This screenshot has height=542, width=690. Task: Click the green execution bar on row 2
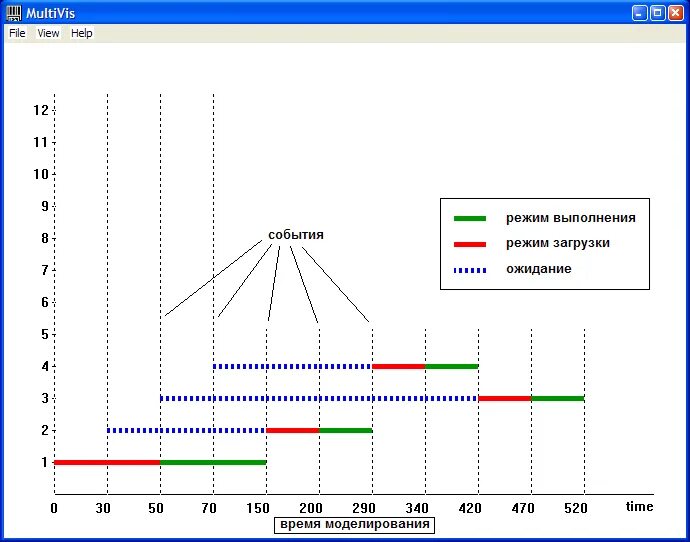(x=346, y=430)
